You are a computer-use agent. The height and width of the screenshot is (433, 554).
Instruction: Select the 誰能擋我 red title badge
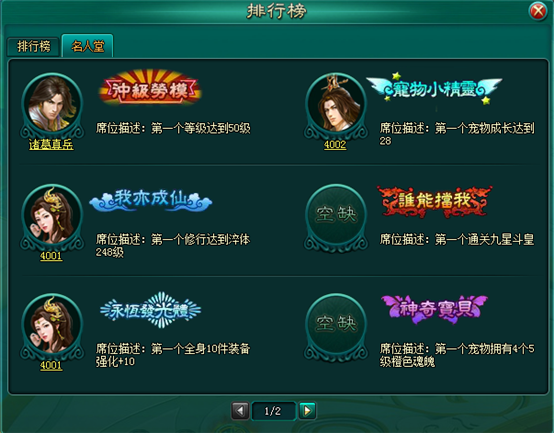click(434, 201)
